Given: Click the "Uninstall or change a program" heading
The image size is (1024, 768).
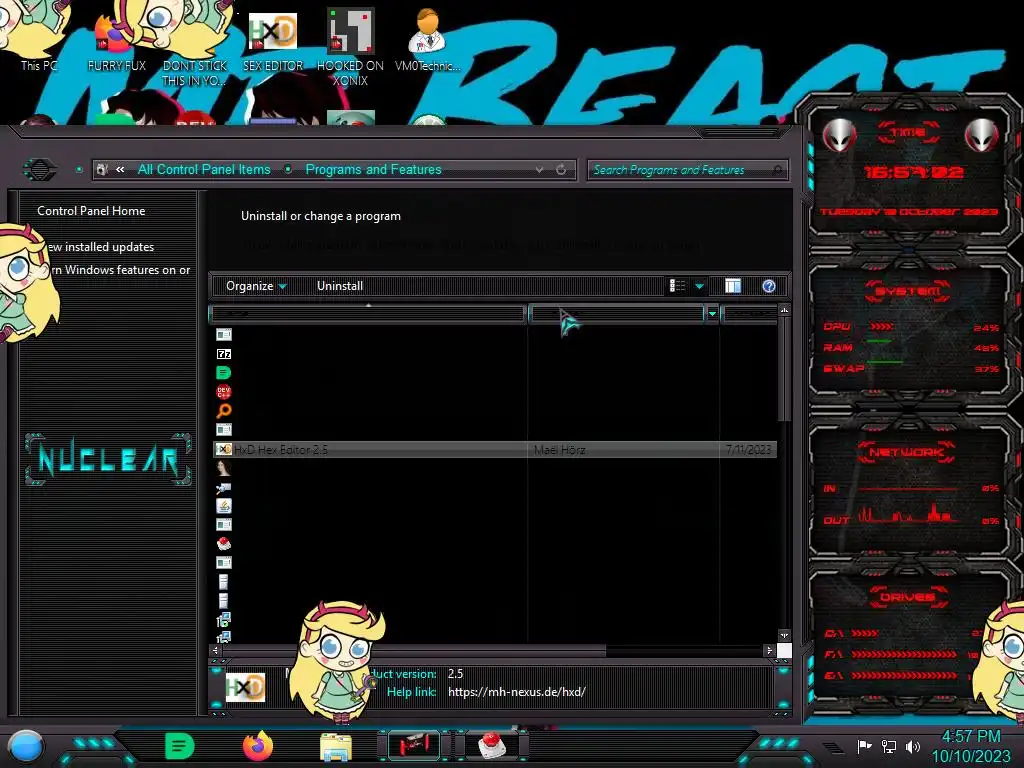Looking at the screenshot, I should pos(321,216).
